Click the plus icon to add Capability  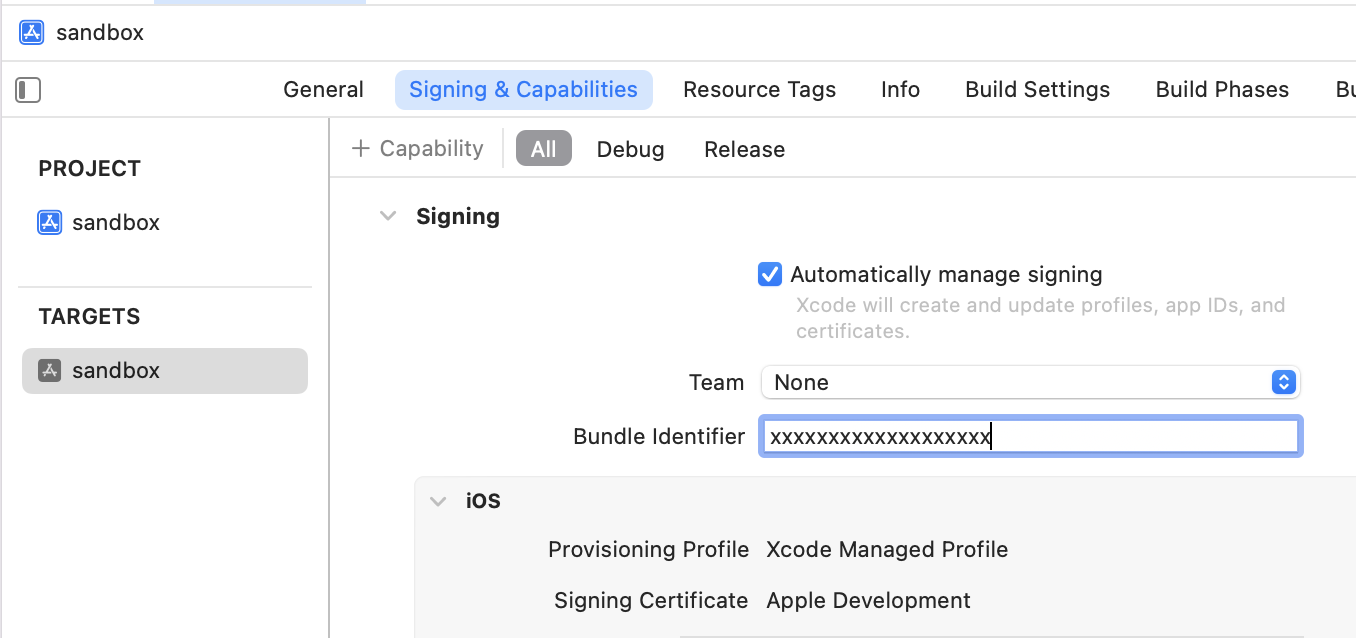(360, 149)
